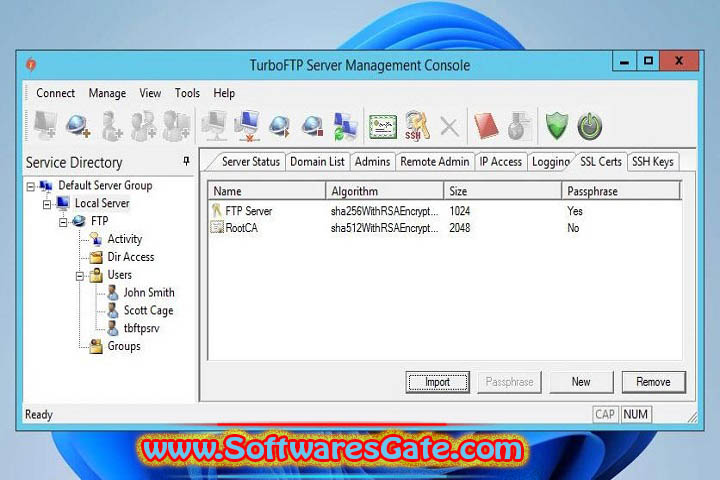The image size is (720, 480).
Task: Click the grayed Passphrase button
Action: (x=509, y=382)
